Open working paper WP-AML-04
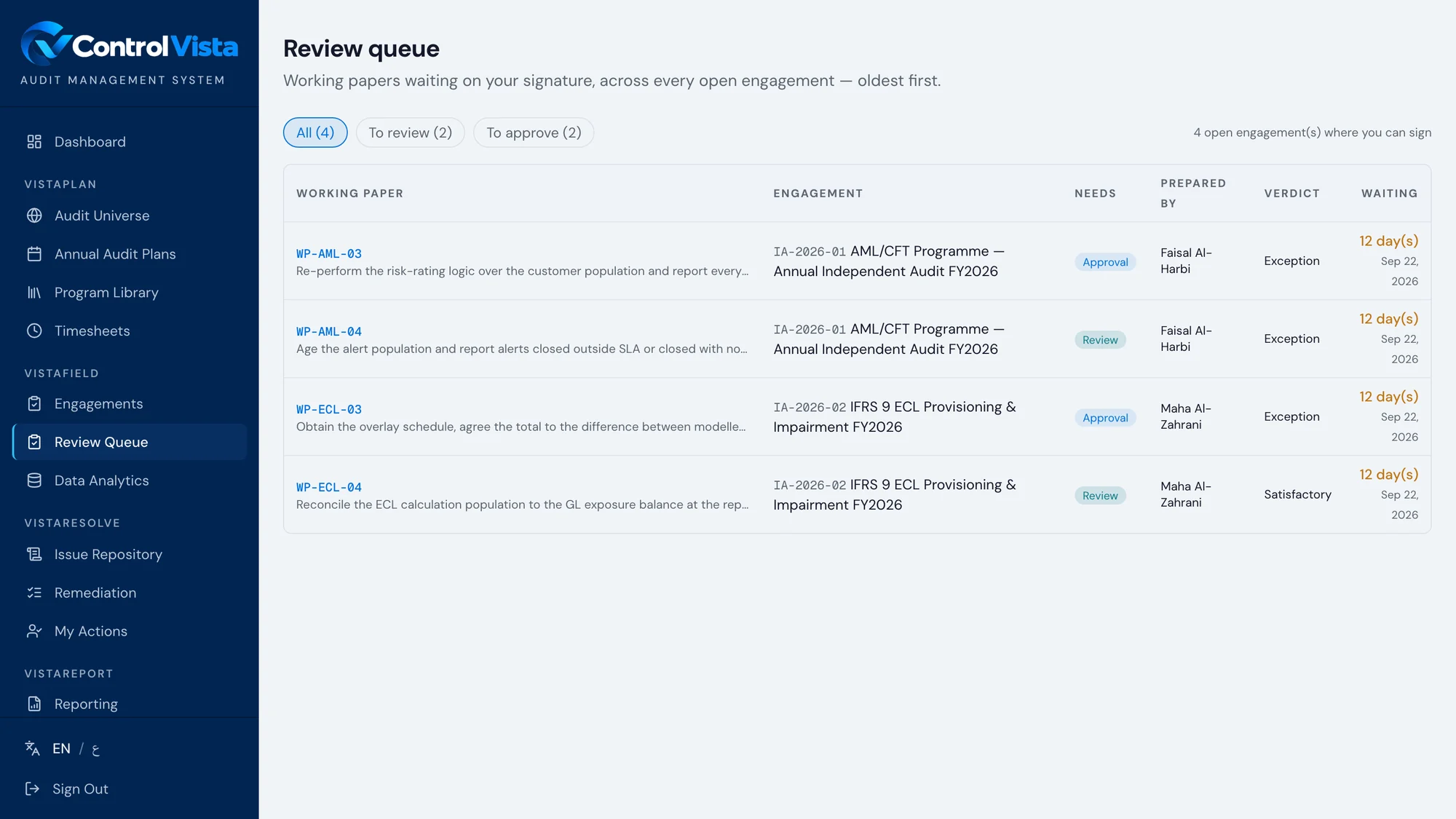Viewport: 1456px width, 819px height. [329, 332]
